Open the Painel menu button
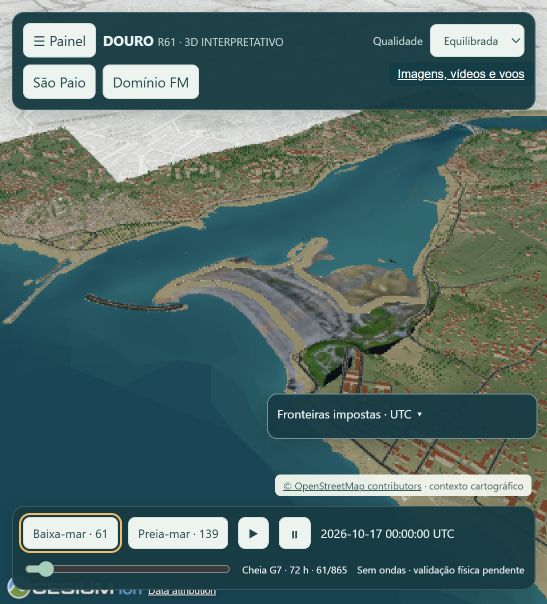Screen dimensions: 547x604 pos(59,40)
